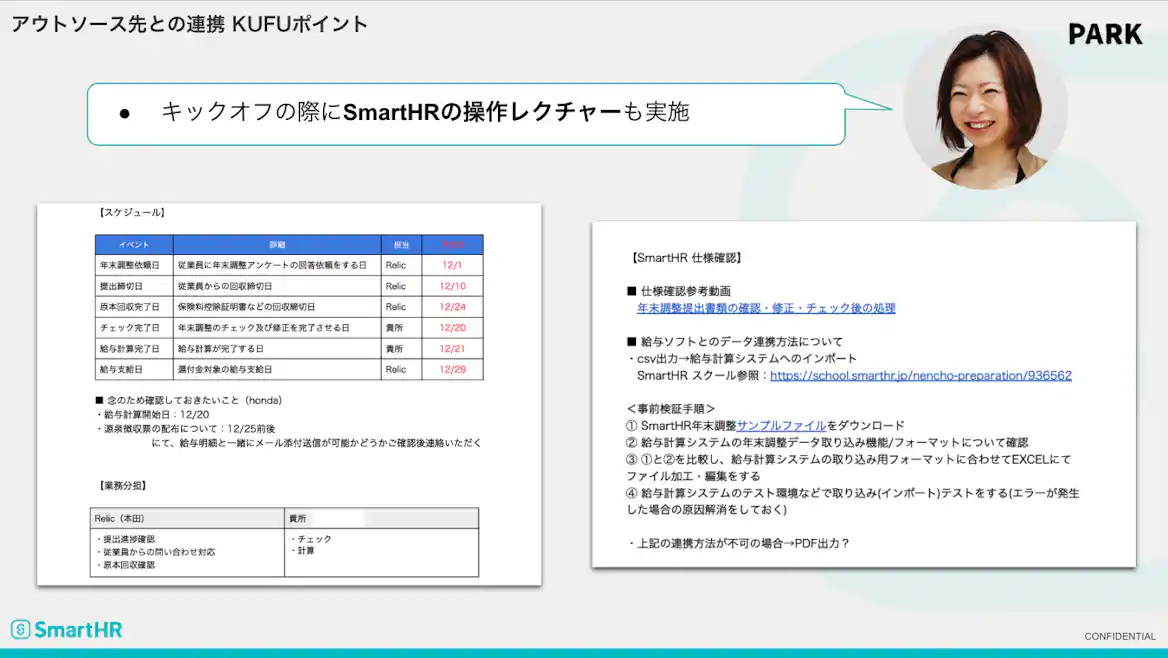Click the blue イベント header cell
1168x658 pixels.
[x=133, y=244]
